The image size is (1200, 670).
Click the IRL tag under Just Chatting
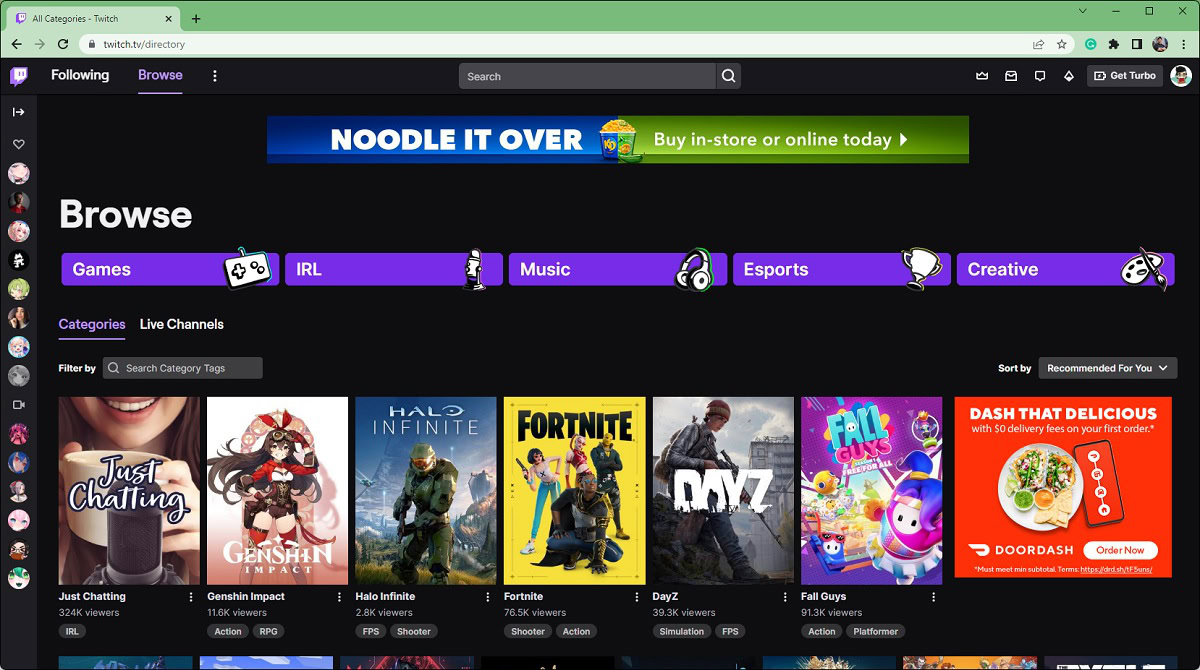(x=72, y=631)
